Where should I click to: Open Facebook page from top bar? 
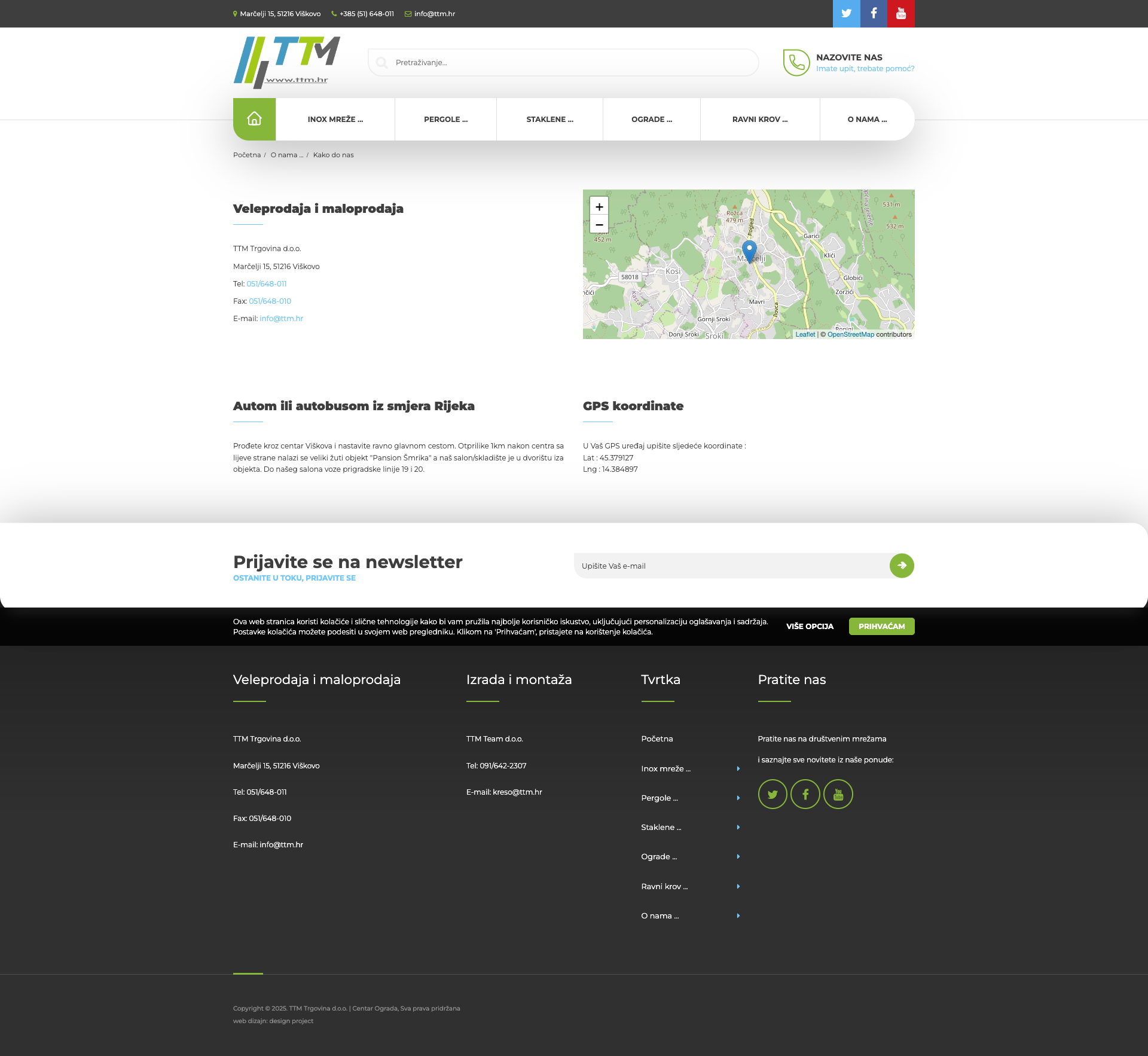874,13
